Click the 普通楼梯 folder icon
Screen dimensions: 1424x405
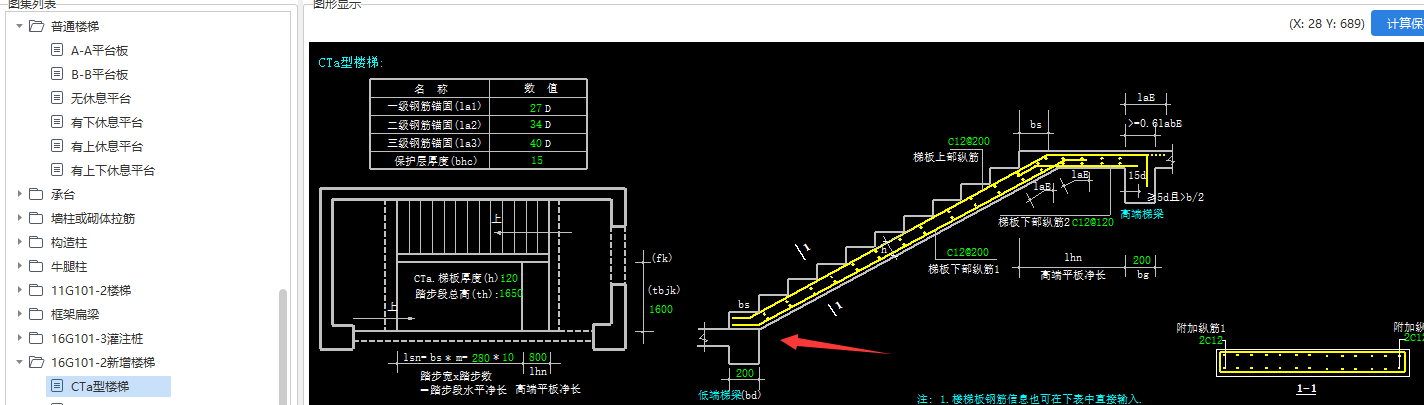(36, 26)
